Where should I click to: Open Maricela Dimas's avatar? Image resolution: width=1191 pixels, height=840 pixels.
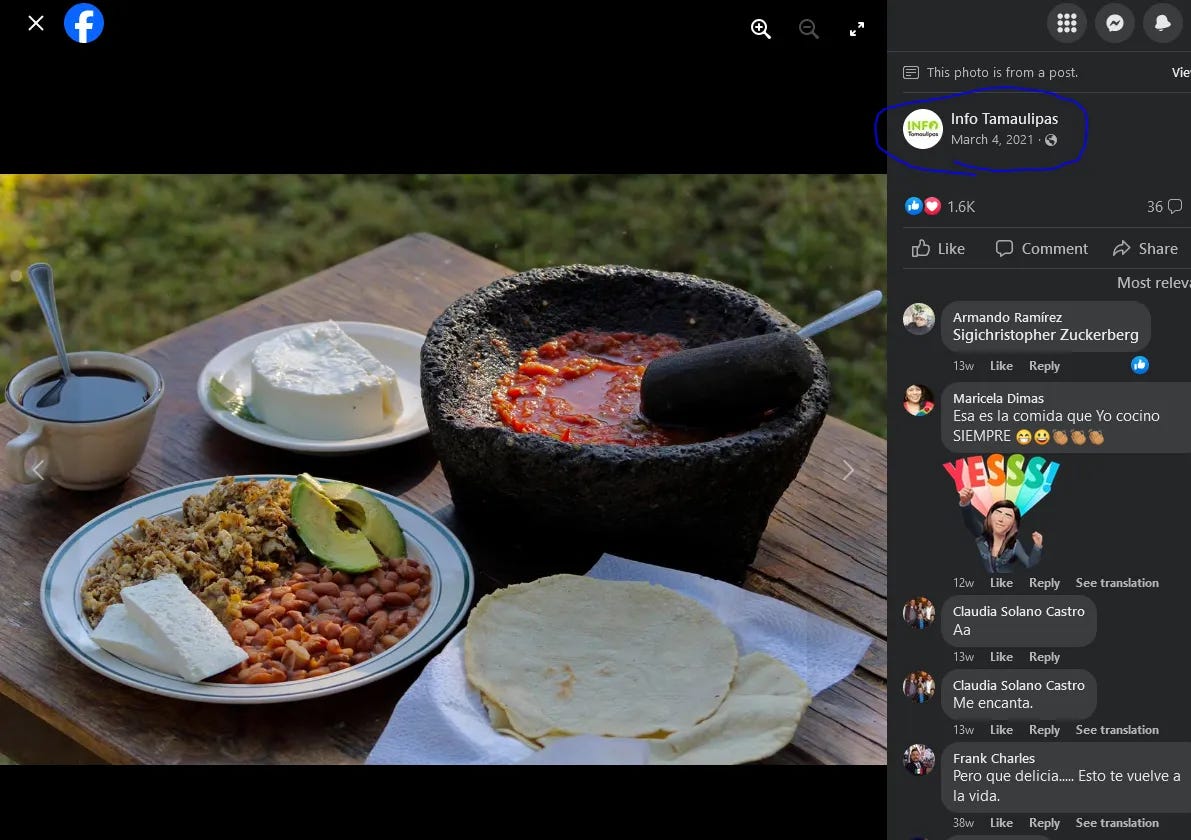(918, 400)
